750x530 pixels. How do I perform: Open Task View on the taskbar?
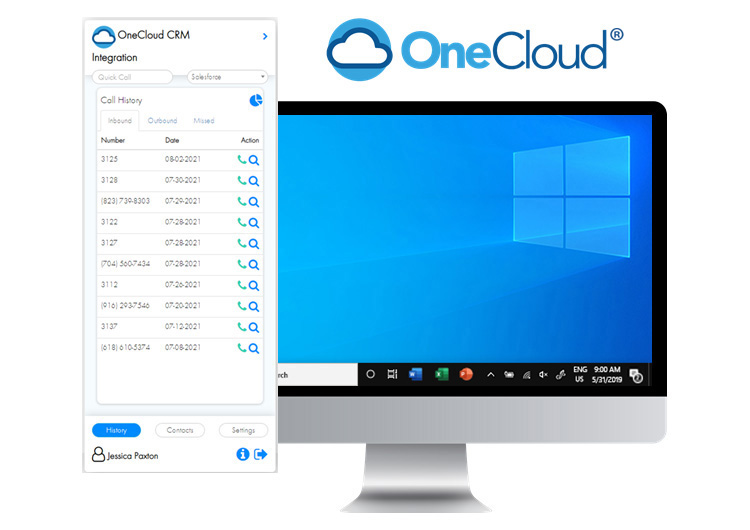392,374
